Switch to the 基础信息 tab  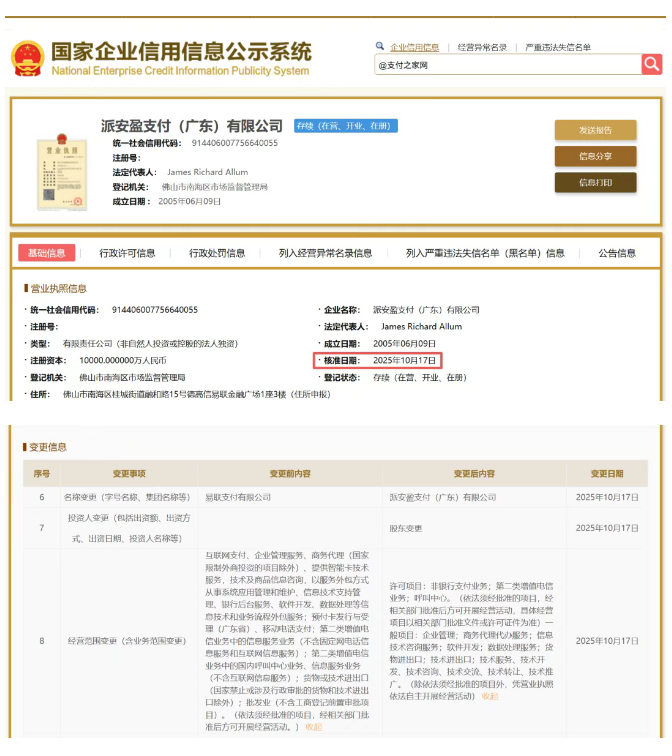click(47, 253)
